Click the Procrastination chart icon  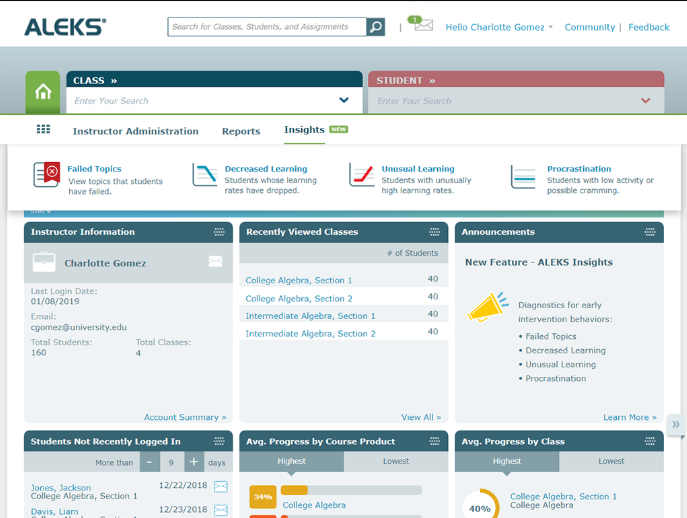pos(523,177)
